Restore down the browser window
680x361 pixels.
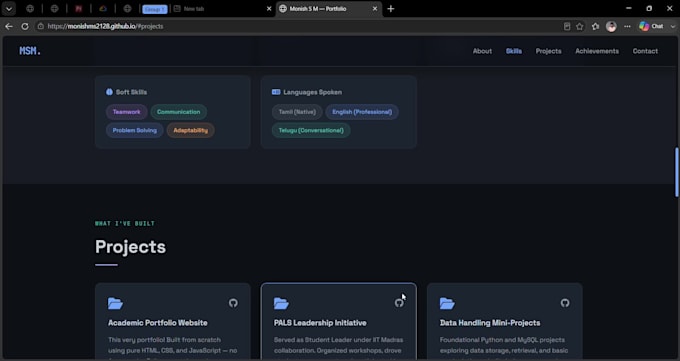pyautogui.click(x=649, y=8)
